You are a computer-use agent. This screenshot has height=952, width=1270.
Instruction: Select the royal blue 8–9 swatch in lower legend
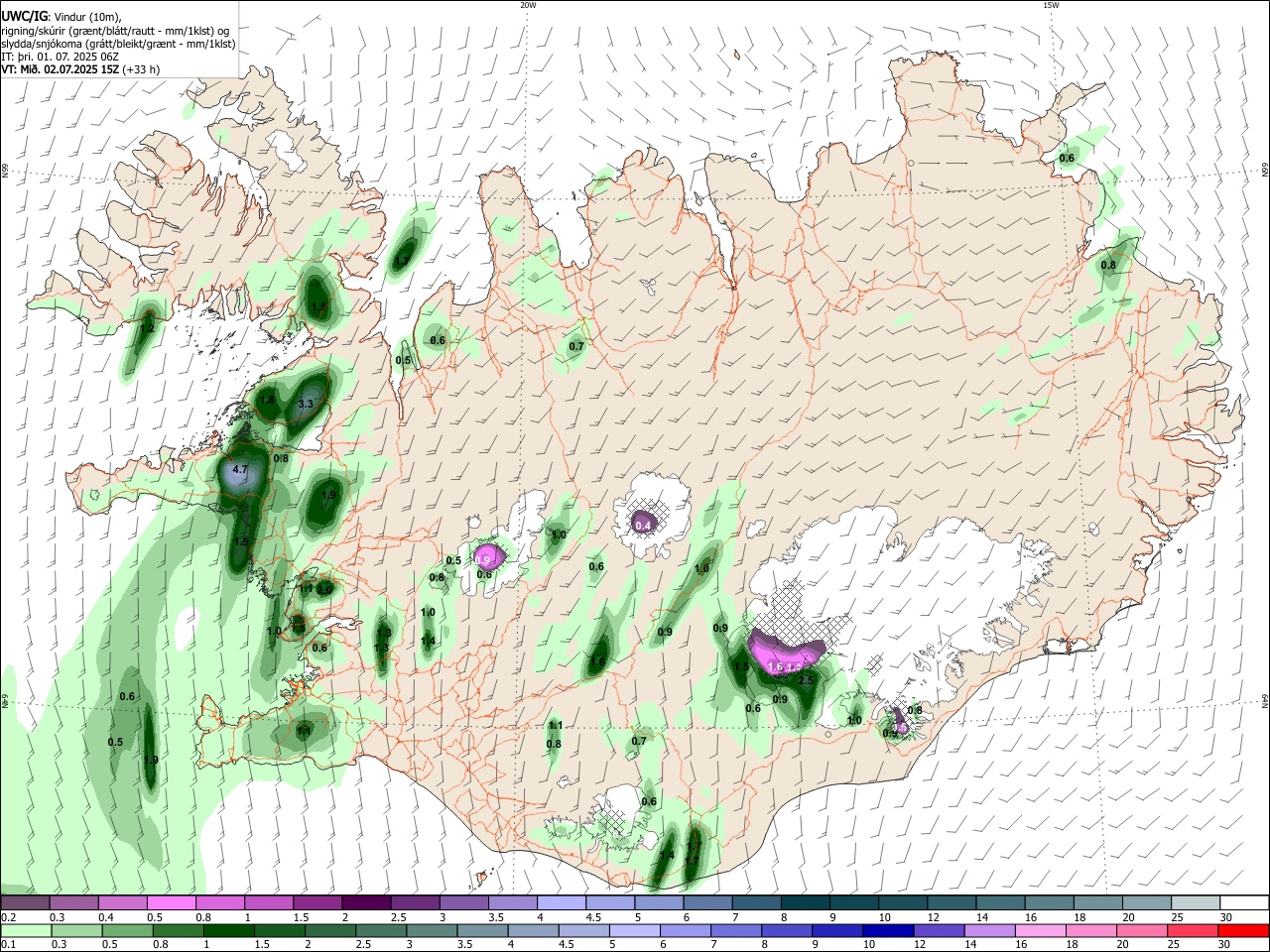tap(787, 930)
